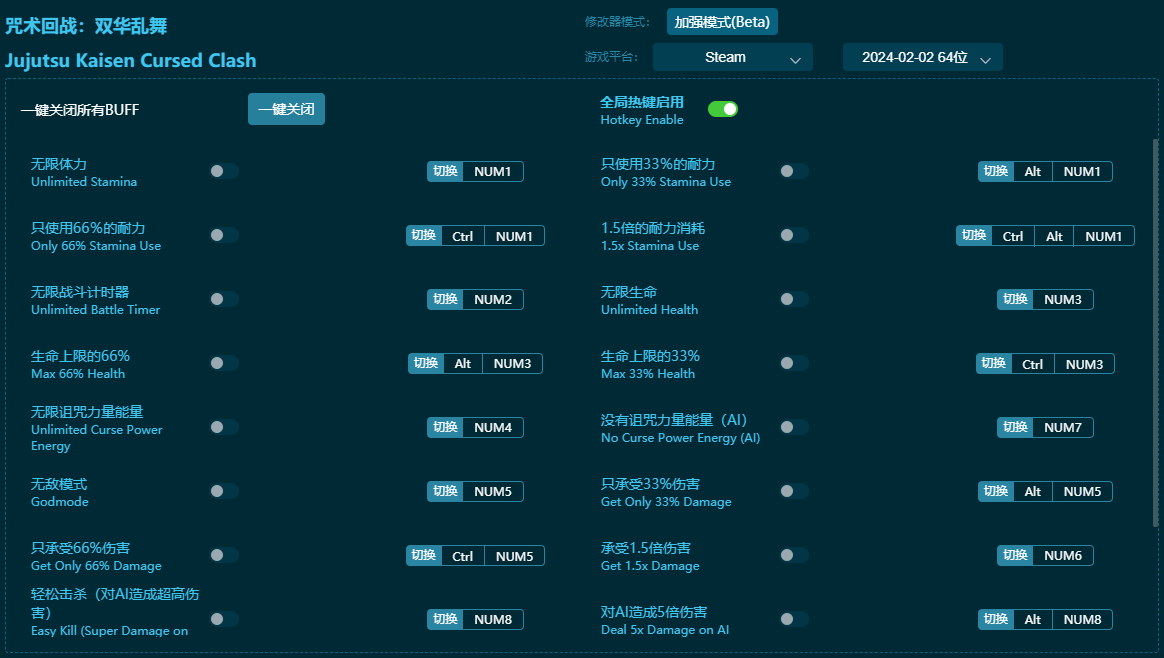Turn on Get 1.5x Damage toggle
The image size is (1164, 658).
point(794,554)
